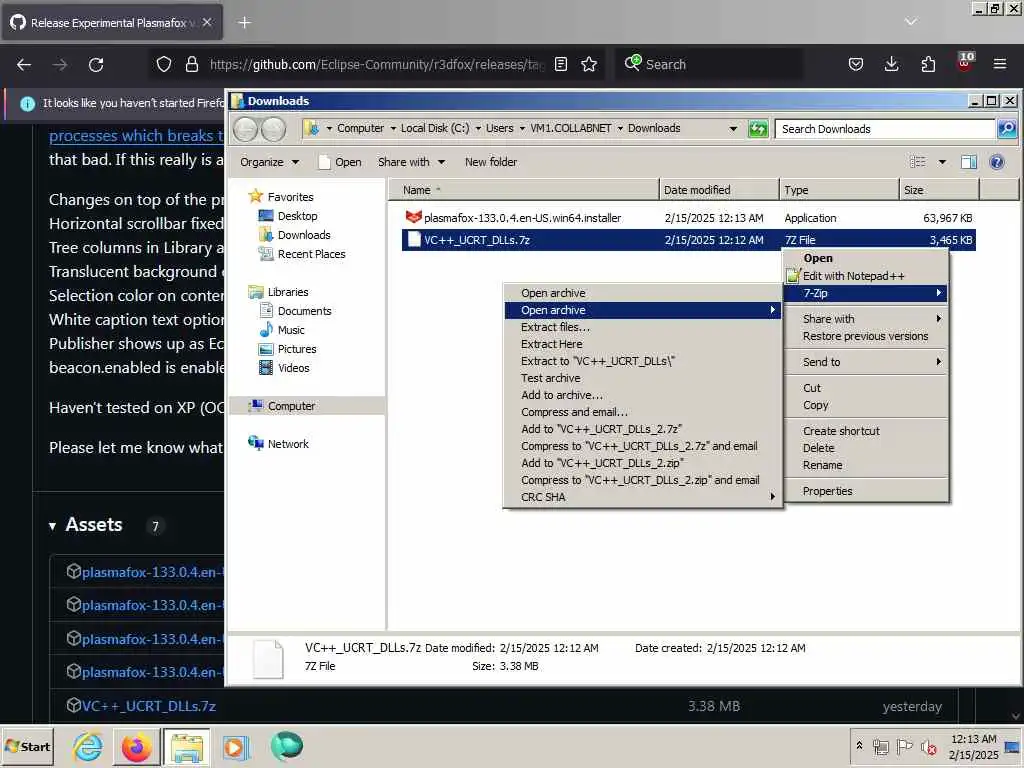The width and height of the screenshot is (1024, 768).
Task: Toggle Firefox reader view icon
Action: [x=560, y=64]
